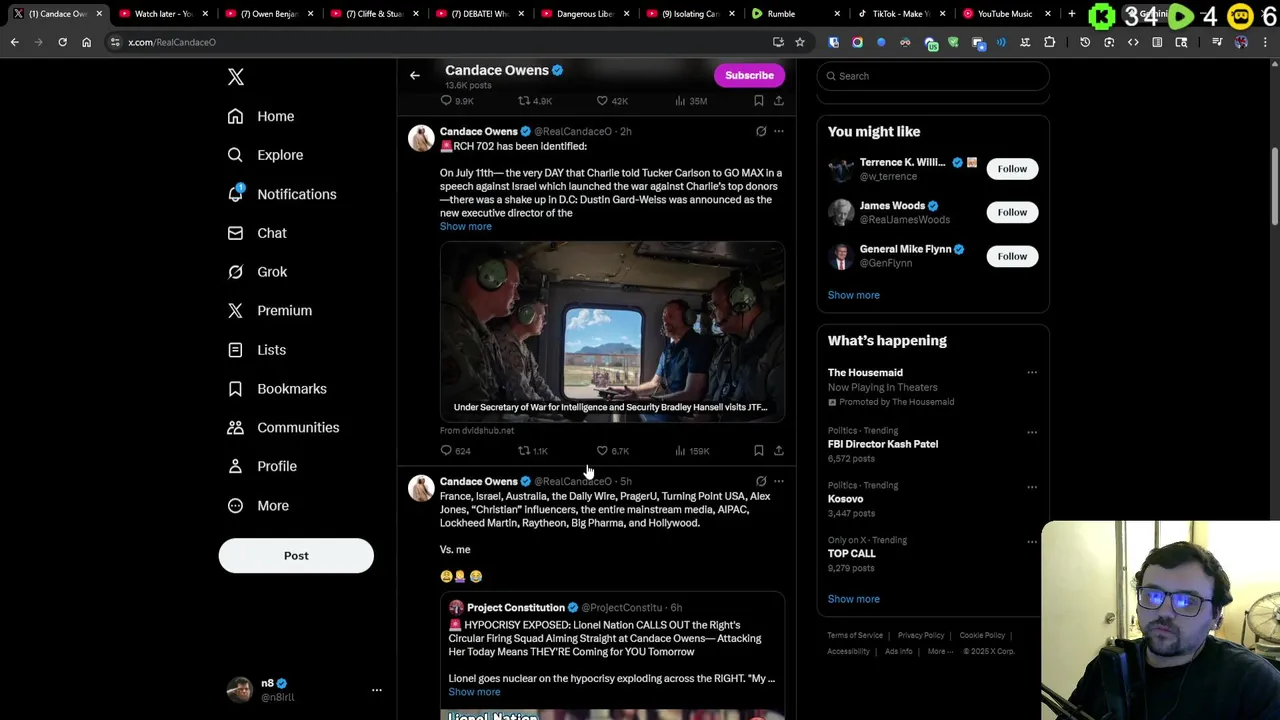Image resolution: width=1280 pixels, height=720 pixels.
Task: Click Show more under What's happening
Action: point(853,599)
